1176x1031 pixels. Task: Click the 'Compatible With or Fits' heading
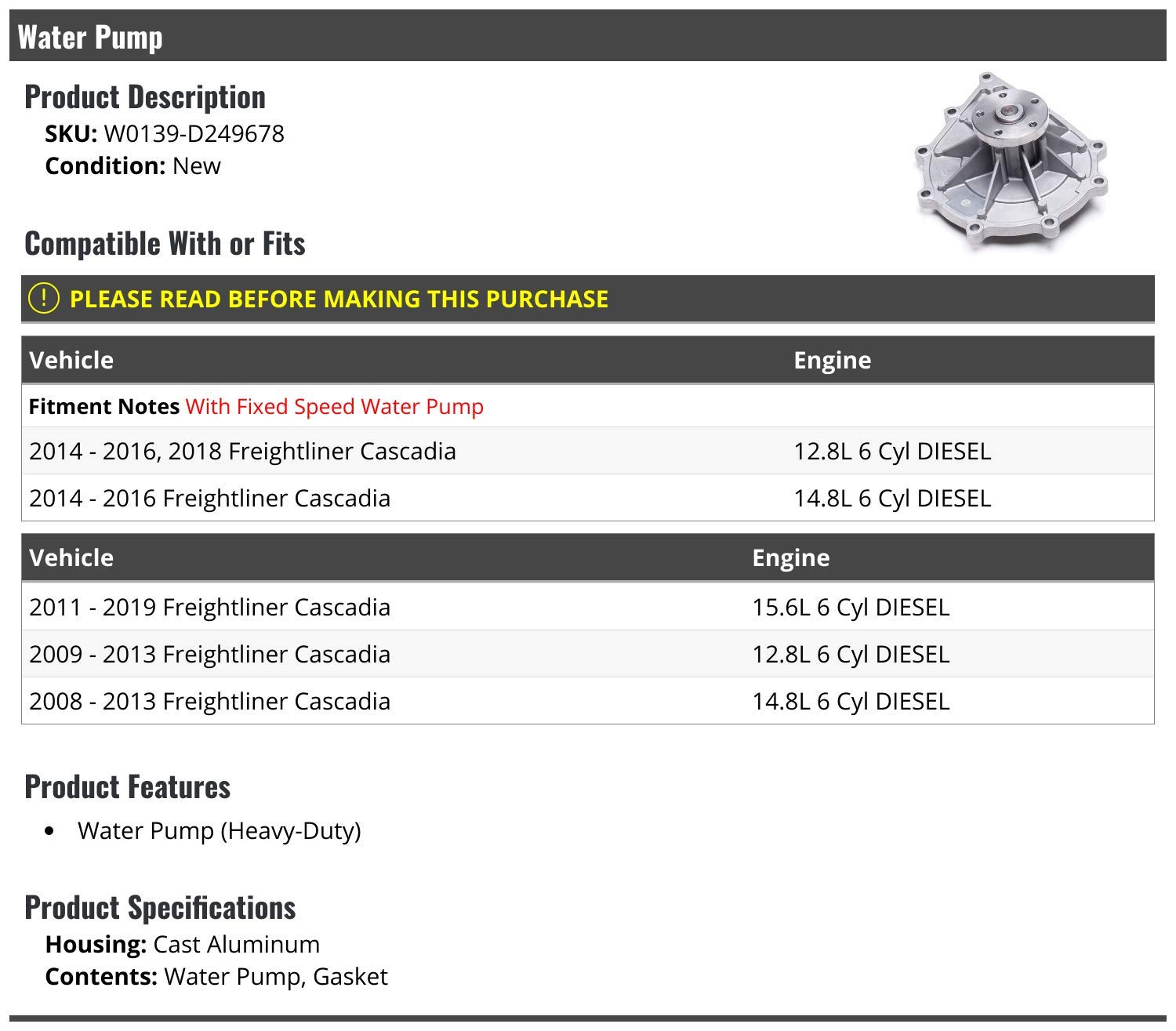click(165, 244)
